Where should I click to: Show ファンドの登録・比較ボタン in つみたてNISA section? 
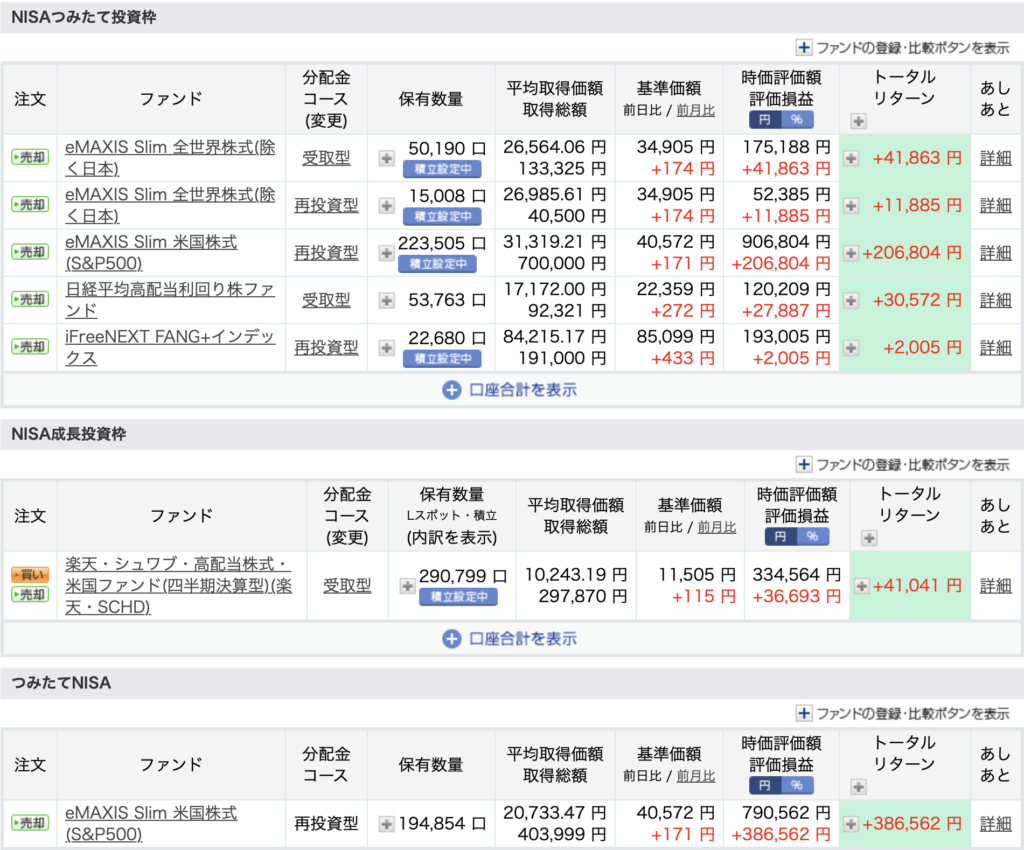[x=902, y=713]
